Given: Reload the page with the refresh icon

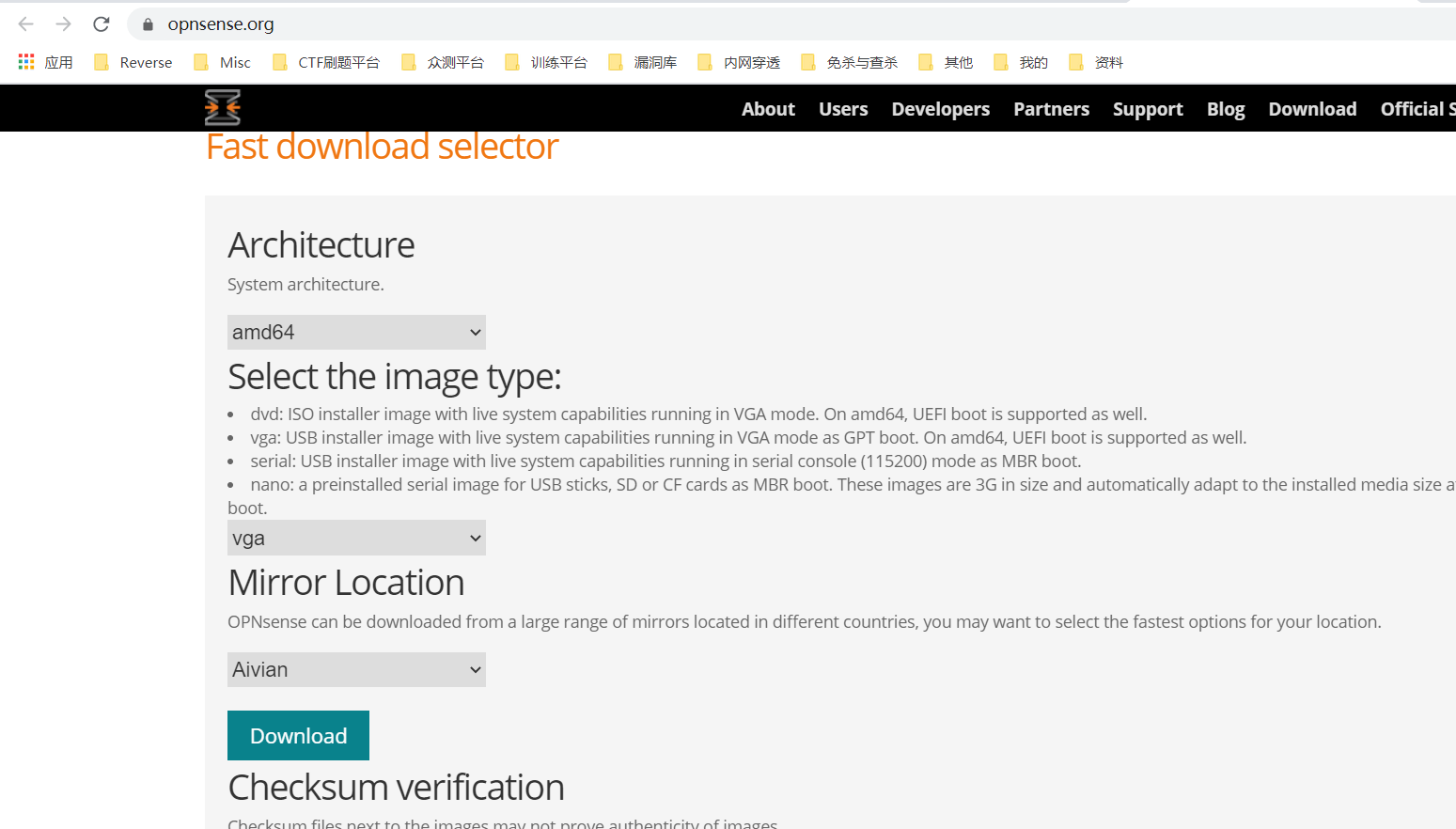Looking at the screenshot, I should pyautogui.click(x=102, y=24).
